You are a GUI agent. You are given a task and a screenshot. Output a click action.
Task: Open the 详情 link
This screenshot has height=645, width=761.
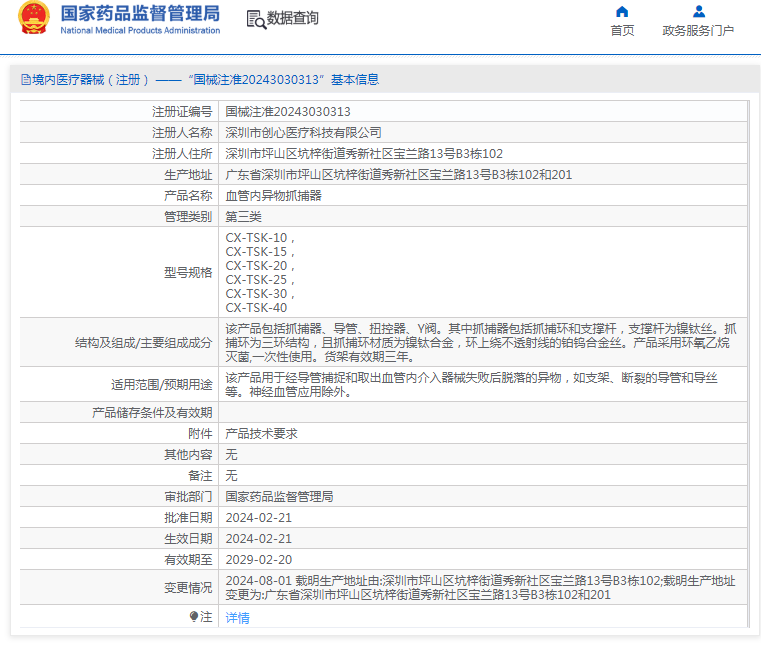click(237, 617)
